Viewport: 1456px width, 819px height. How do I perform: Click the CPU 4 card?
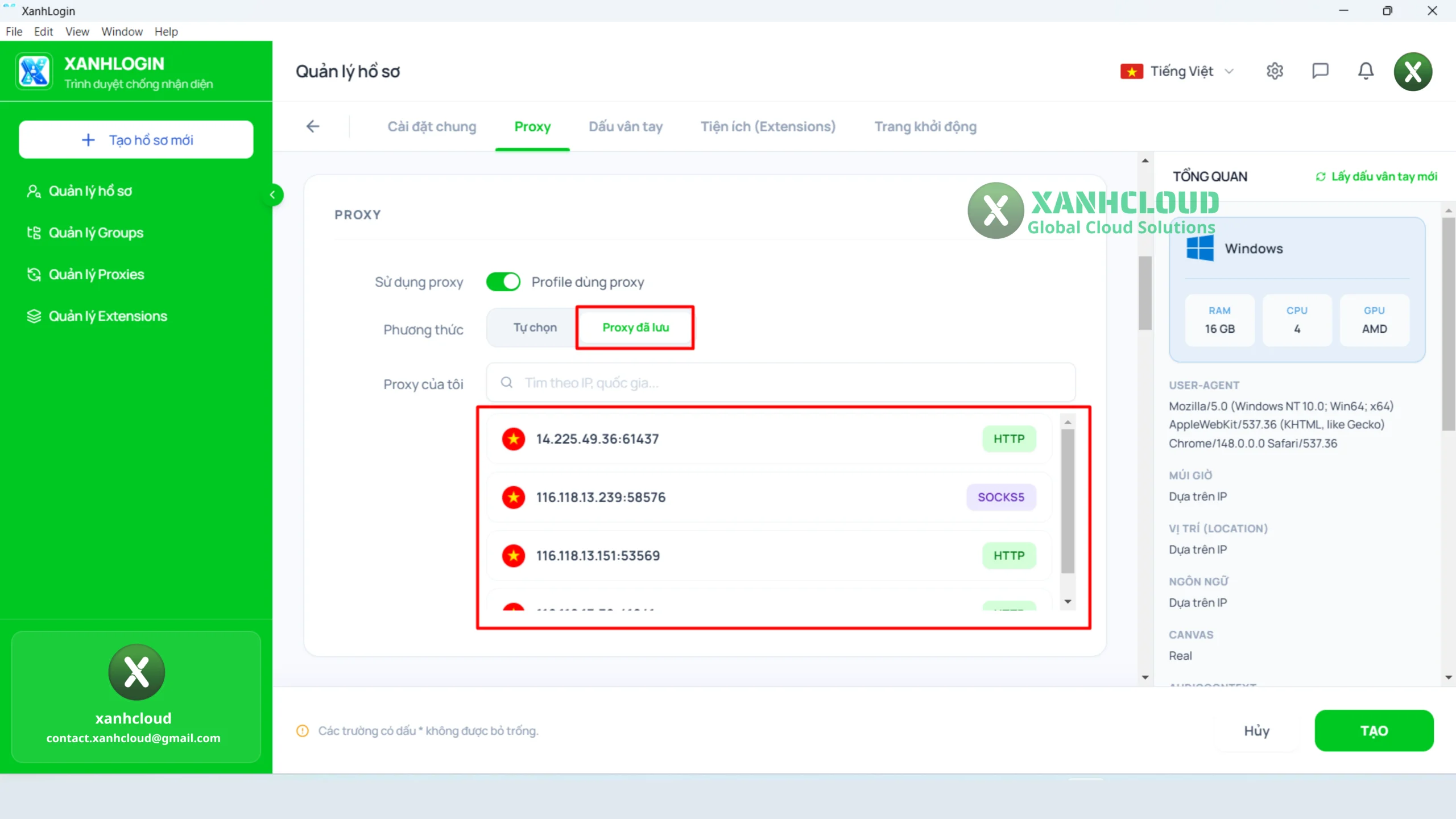1297,320
